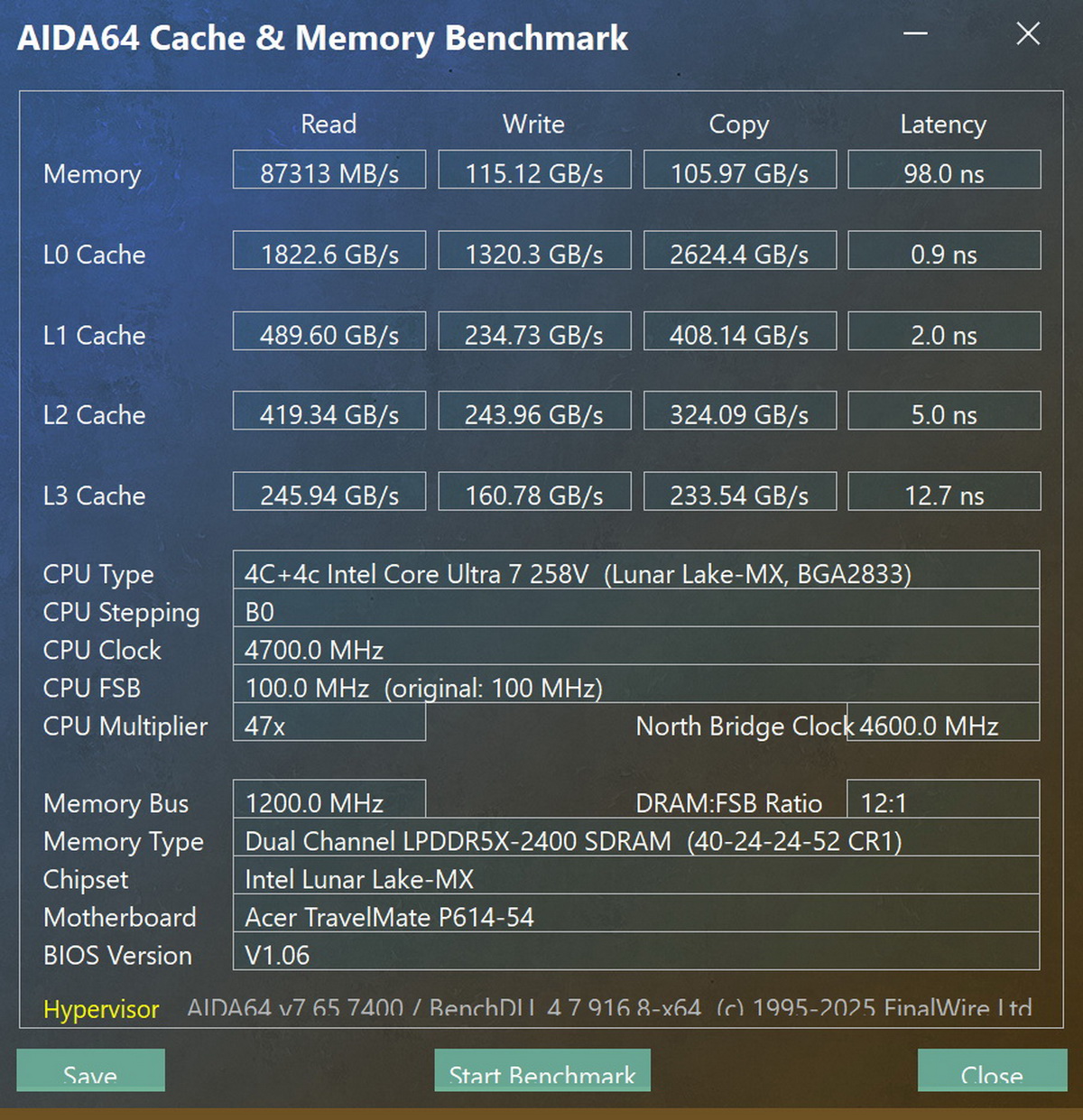
Task: Click the Start Benchmark button
Action: coord(541,1070)
